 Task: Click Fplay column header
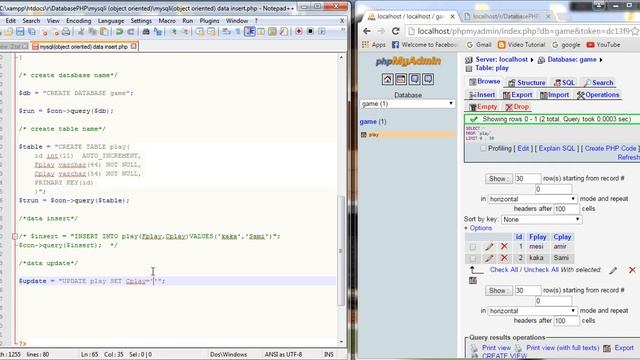coord(537,237)
